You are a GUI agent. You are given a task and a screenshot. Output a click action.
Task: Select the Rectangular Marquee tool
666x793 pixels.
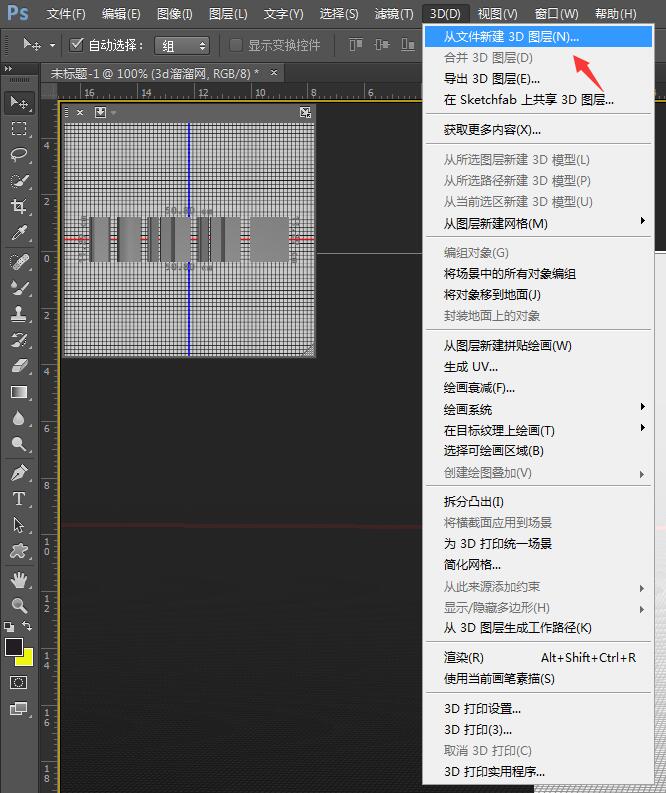coord(19,128)
